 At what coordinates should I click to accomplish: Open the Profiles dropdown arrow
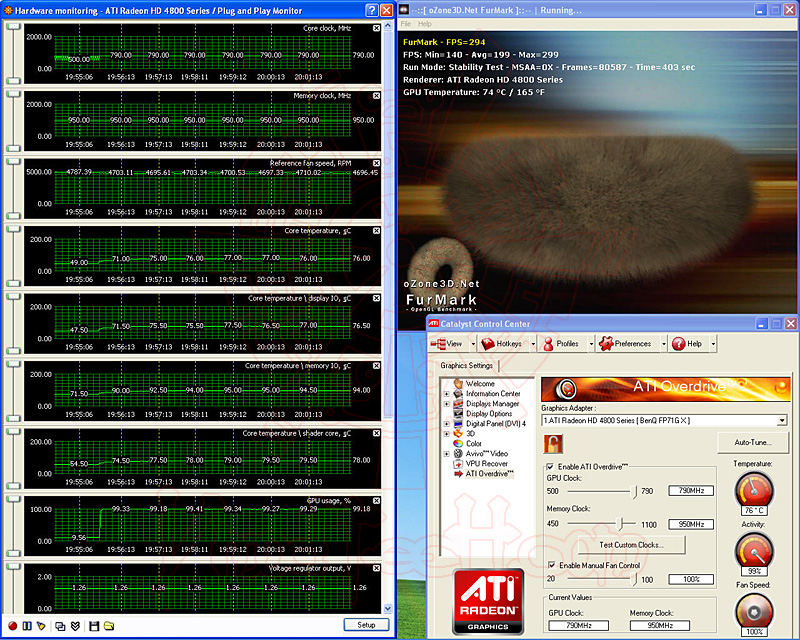point(591,344)
